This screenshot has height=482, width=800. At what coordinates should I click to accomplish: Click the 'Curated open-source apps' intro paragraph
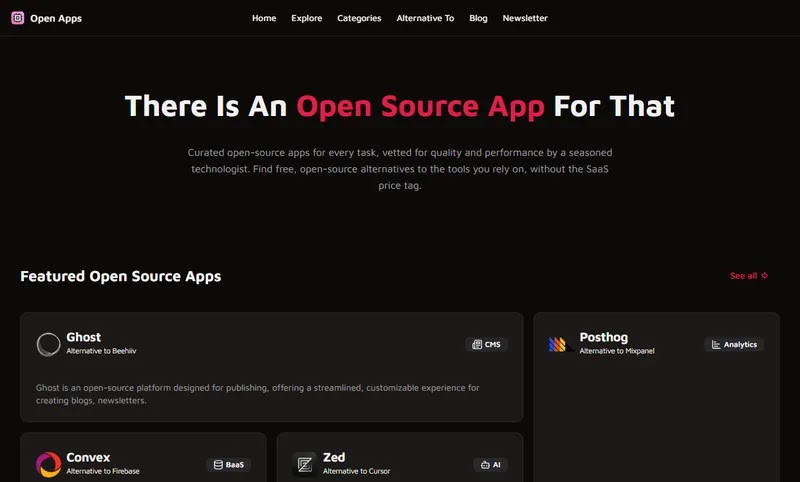coord(400,169)
